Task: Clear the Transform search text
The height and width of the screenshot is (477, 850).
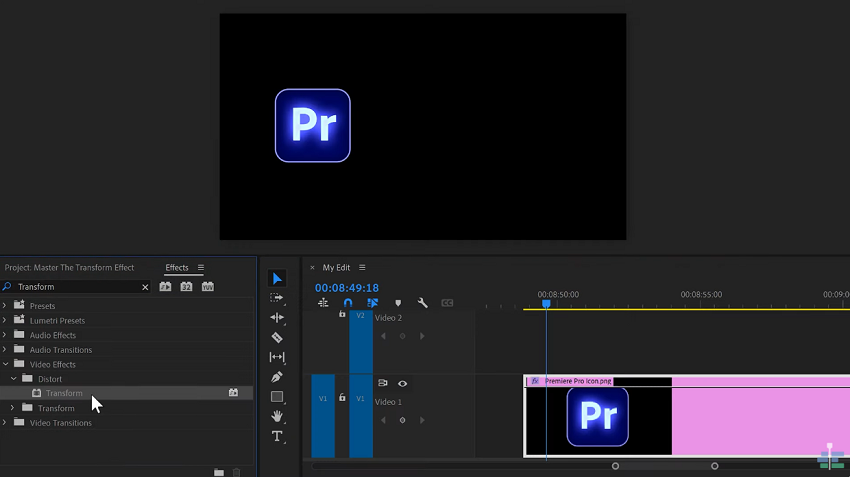Action: [145, 287]
